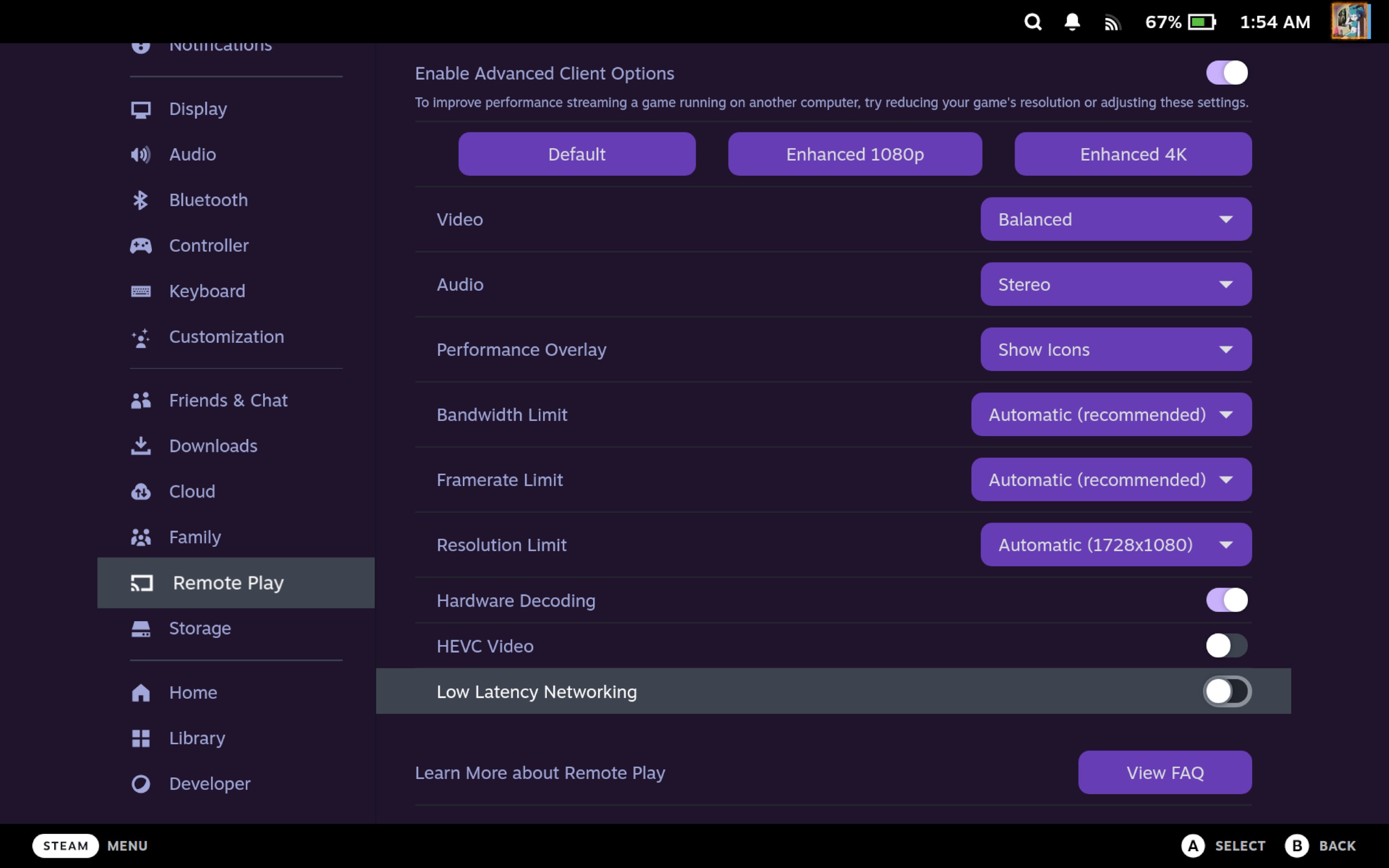Screen dimensions: 1389x868
Task: Open the search icon in top bar
Action: (x=1033, y=22)
